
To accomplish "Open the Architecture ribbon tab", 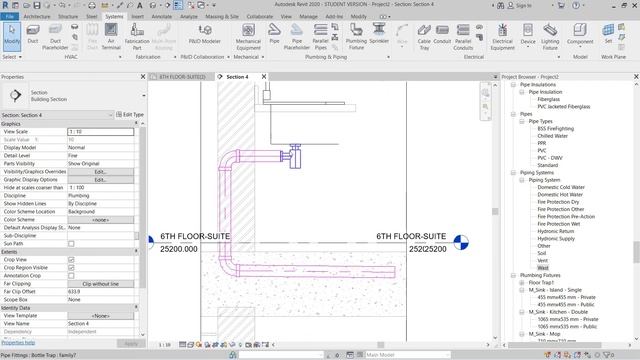I will 37,16.
